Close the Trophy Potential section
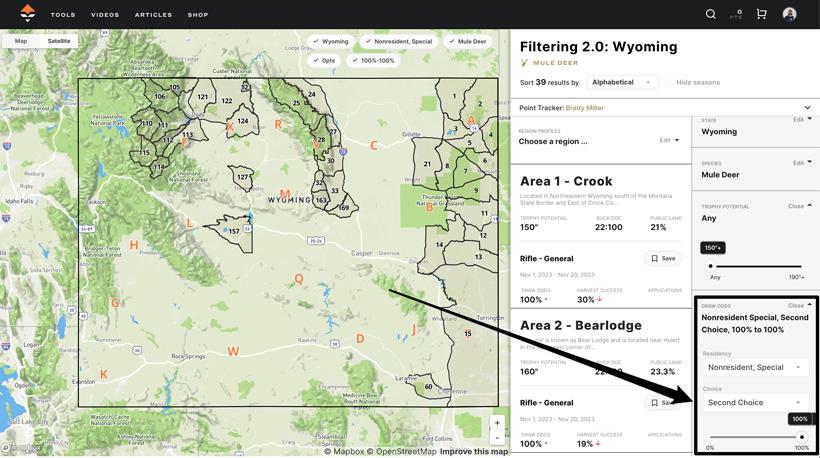 (800, 206)
